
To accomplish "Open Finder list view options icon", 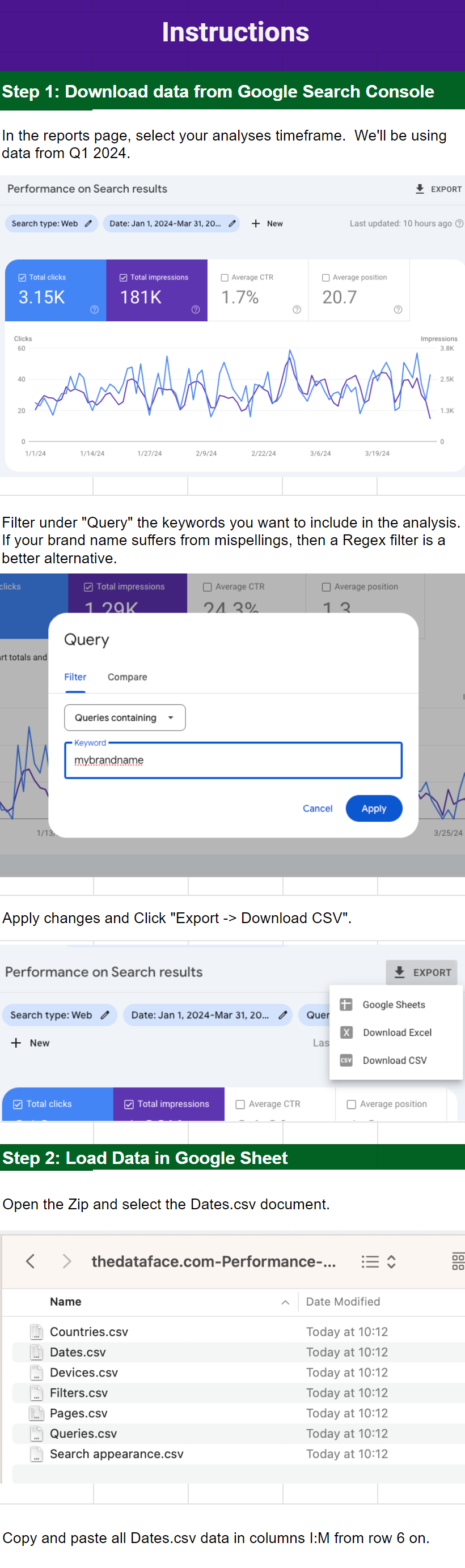I will coord(370,1261).
